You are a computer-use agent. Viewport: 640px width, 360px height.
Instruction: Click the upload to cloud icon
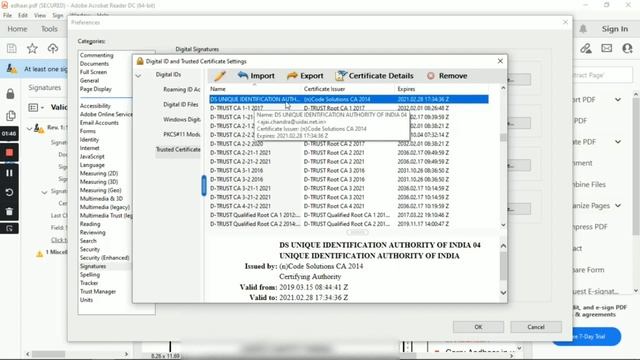pyautogui.click(x=53, y=49)
